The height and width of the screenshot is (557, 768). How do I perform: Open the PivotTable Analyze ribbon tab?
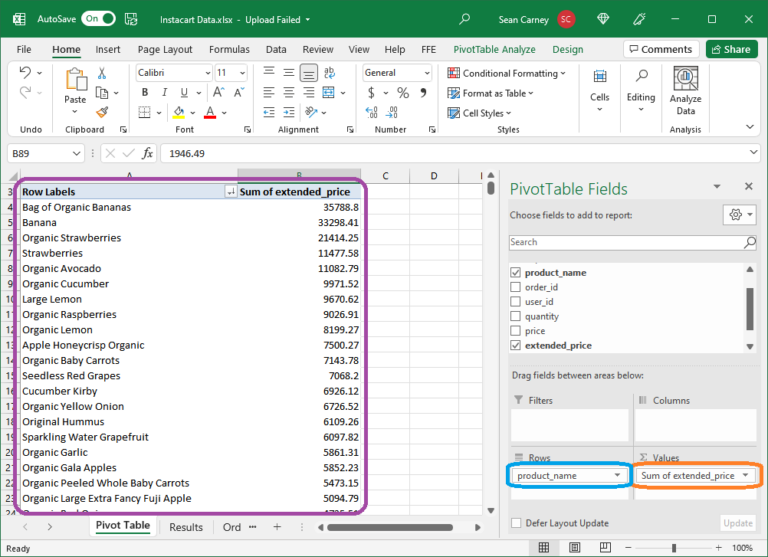pyautogui.click(x=494, y=49)
